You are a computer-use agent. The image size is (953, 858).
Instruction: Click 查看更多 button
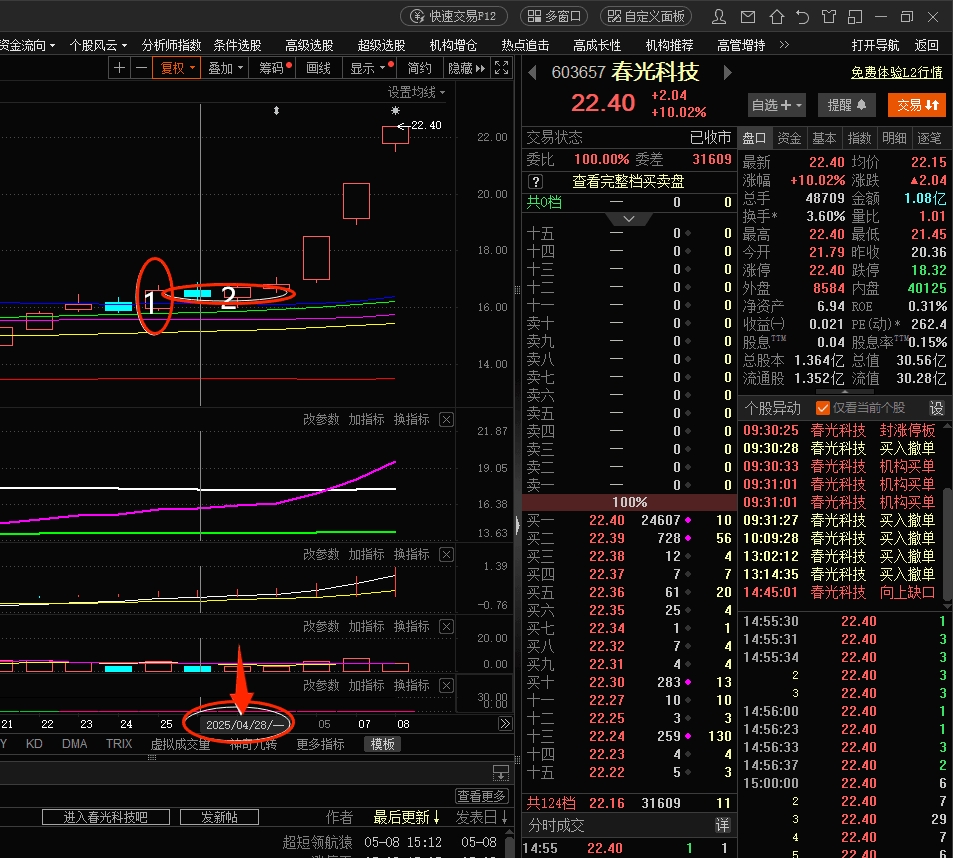click(481, 795)
